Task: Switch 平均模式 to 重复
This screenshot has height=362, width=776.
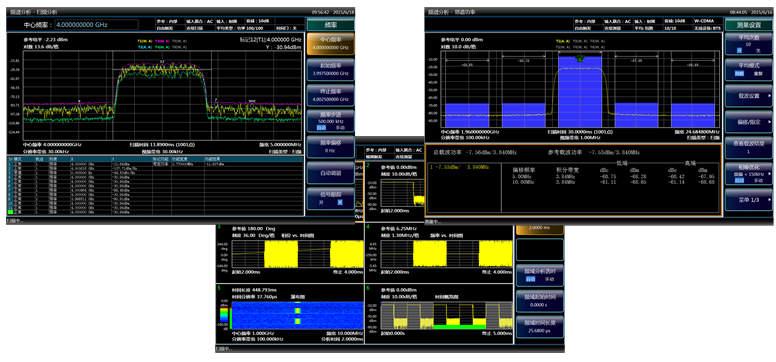Action: click(758, 73)
